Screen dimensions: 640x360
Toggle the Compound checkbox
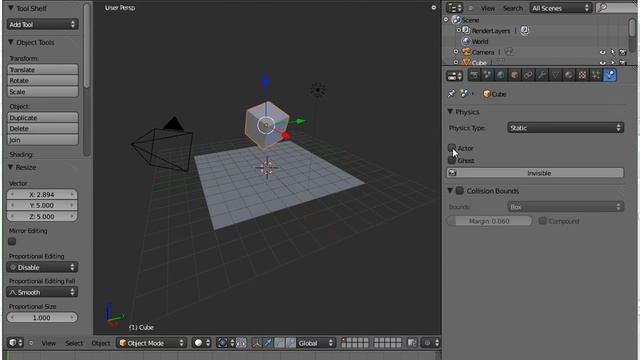542,221
